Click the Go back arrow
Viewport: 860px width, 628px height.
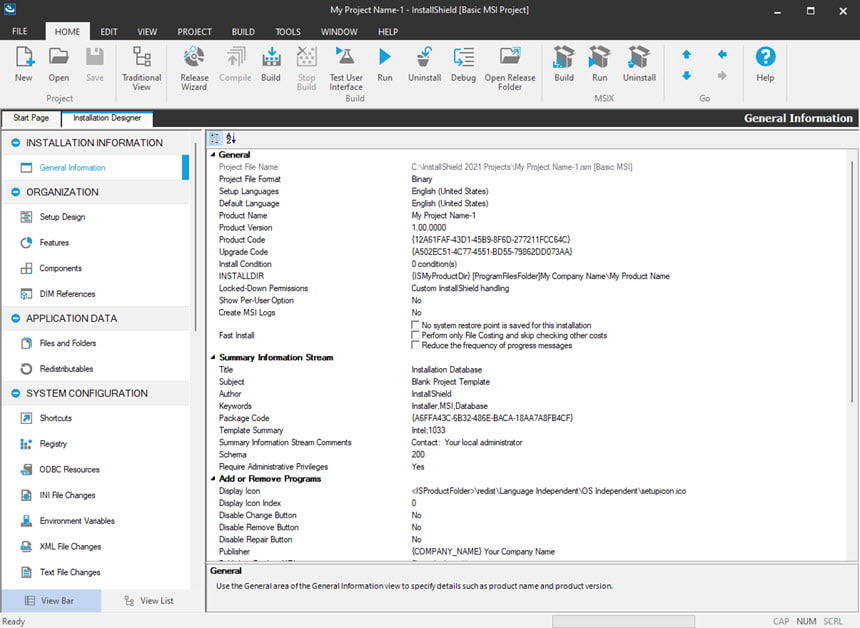[722, 54]
